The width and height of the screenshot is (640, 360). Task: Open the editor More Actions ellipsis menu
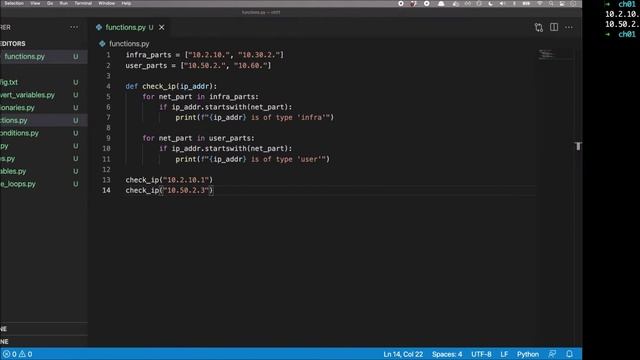pos(569,27)
